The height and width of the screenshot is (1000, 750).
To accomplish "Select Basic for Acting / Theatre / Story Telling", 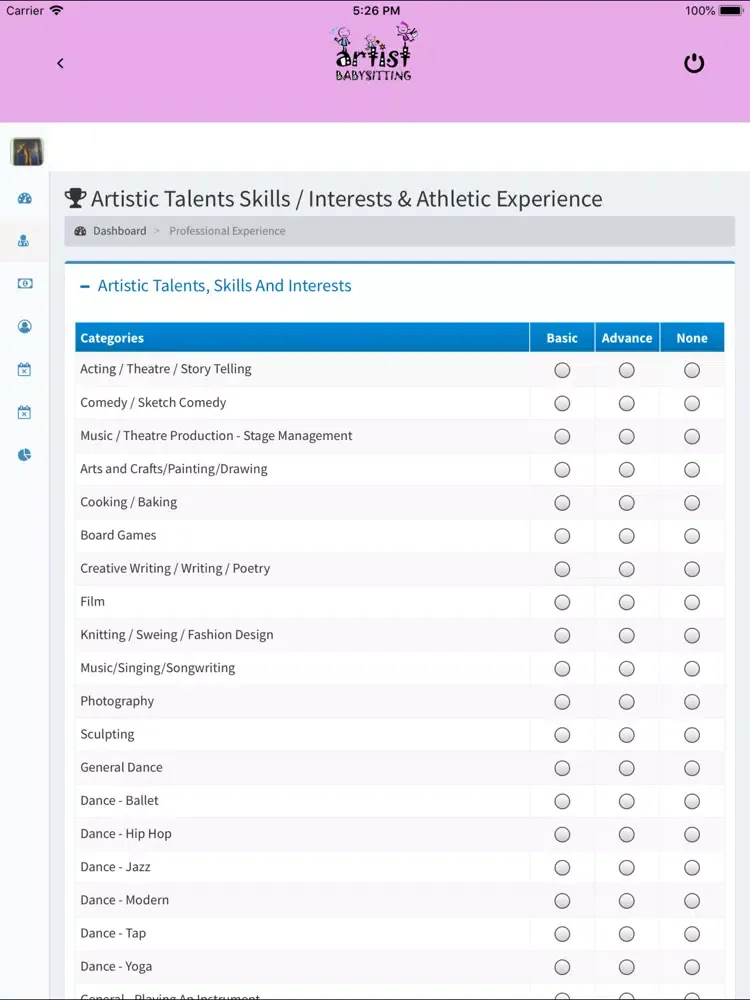I will click(562, 370).
